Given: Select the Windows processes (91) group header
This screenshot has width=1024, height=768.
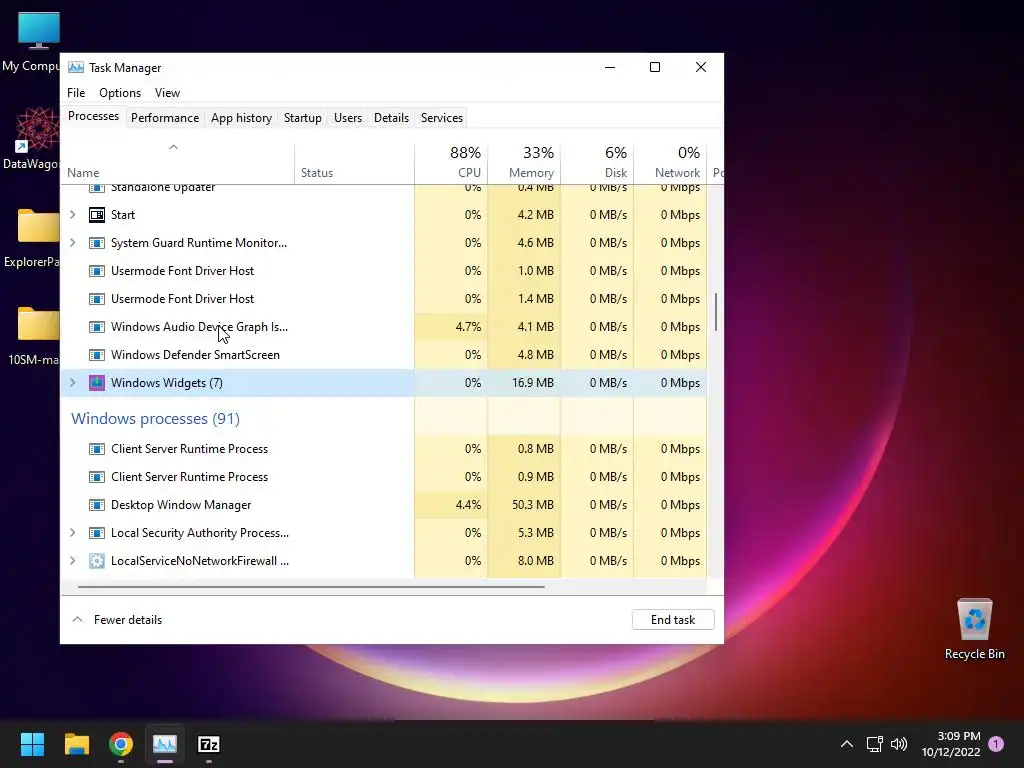Looking at the screenshot, I should point(155,419).
